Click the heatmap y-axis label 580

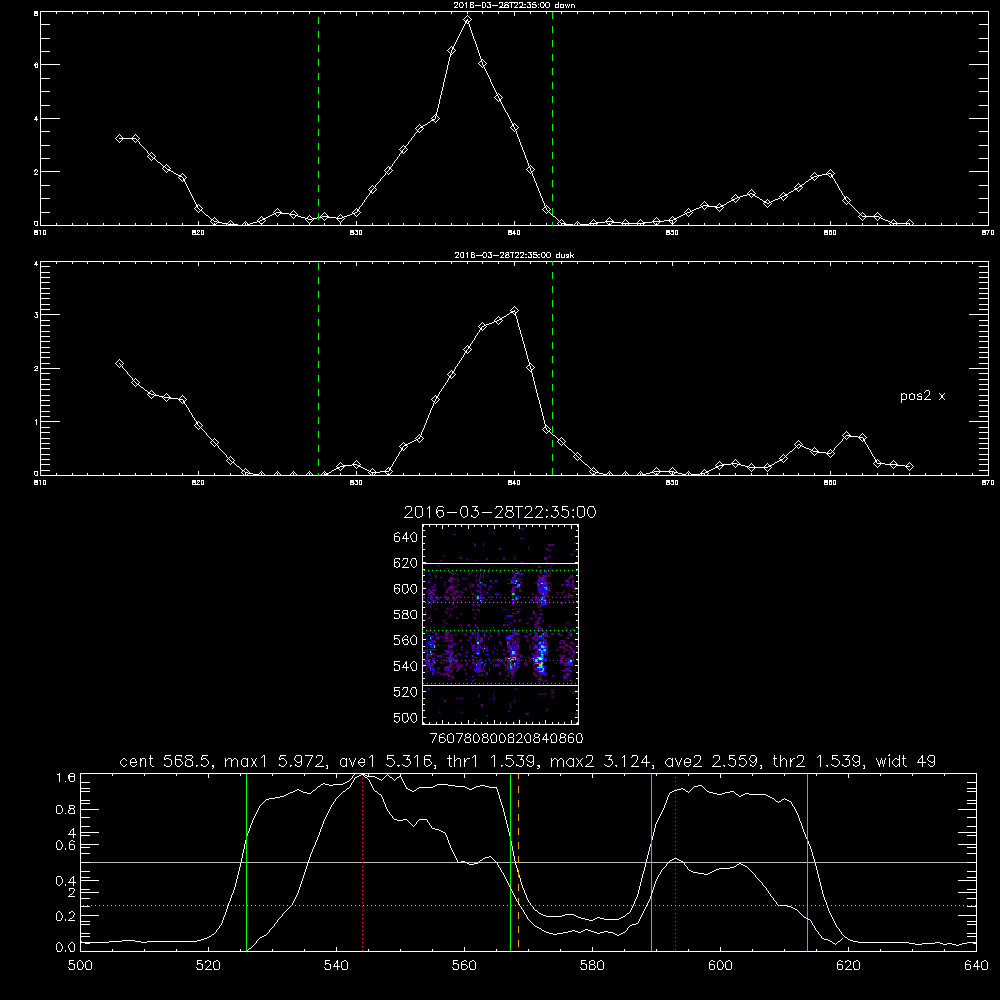[x=406, y=615]
